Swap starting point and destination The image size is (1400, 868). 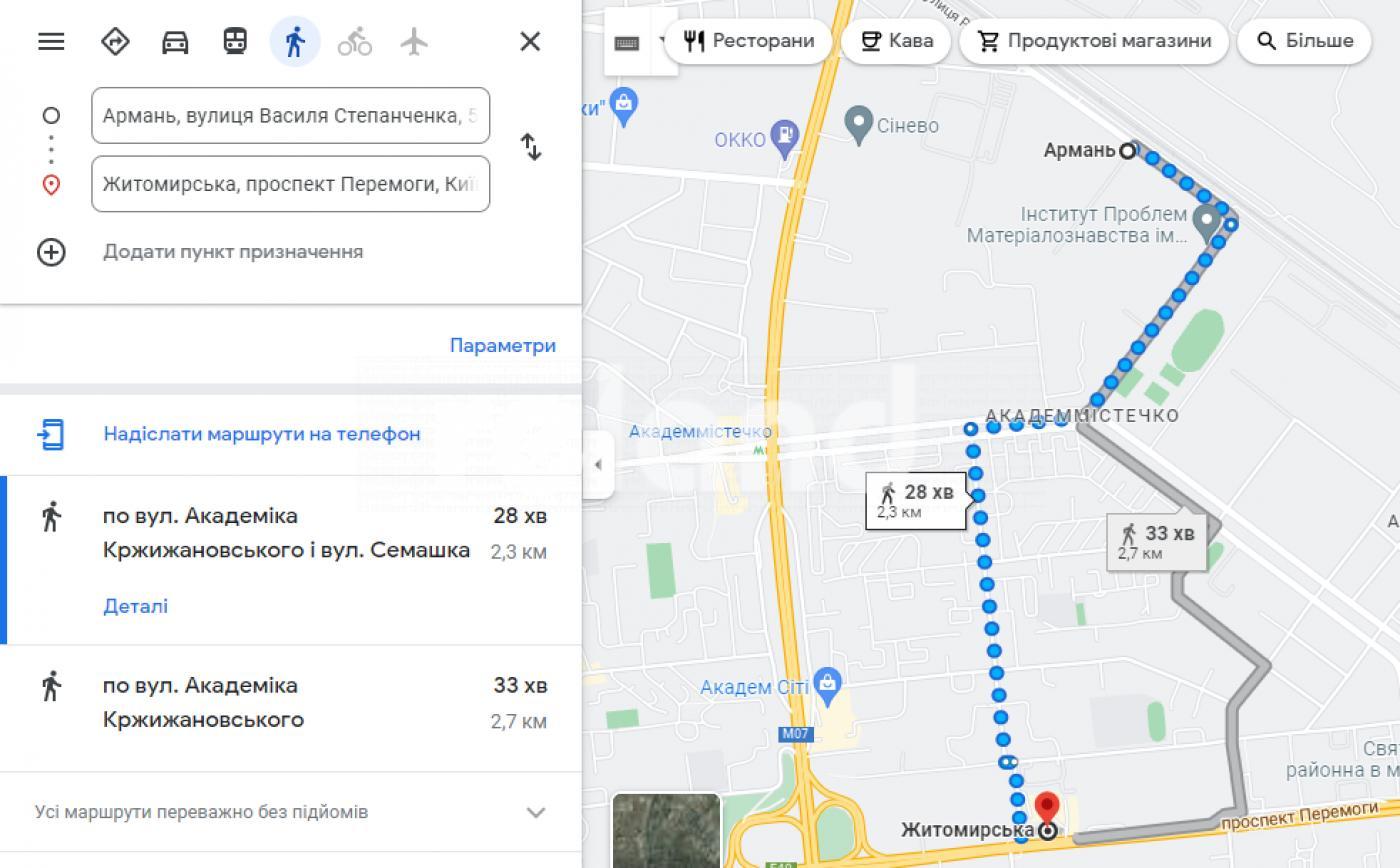(x=531, y=148)
